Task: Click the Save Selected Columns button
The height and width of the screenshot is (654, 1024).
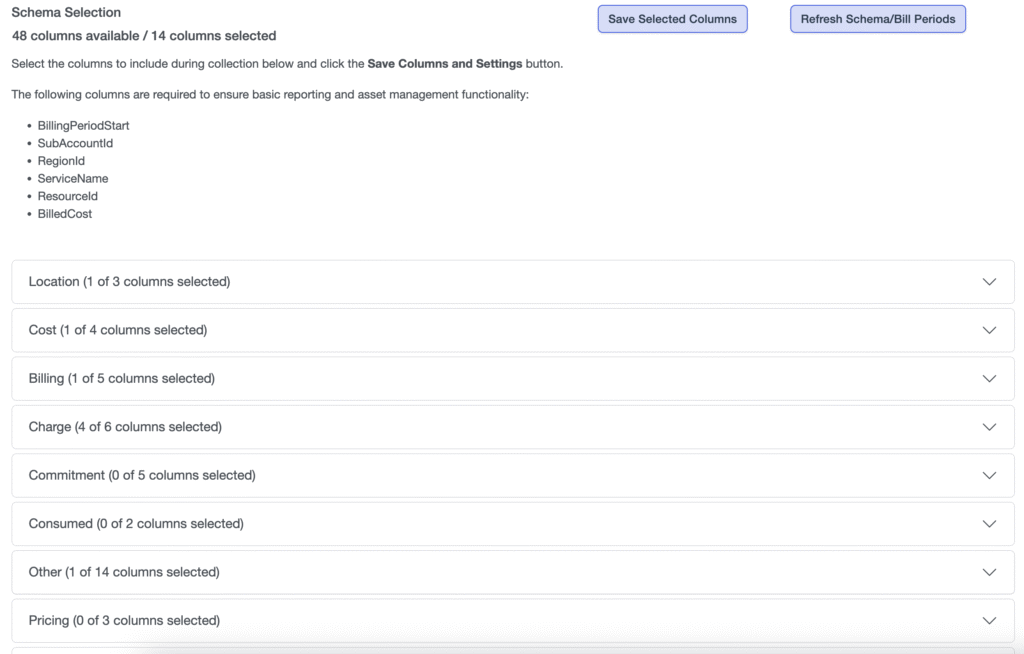Action: [672, 19]
